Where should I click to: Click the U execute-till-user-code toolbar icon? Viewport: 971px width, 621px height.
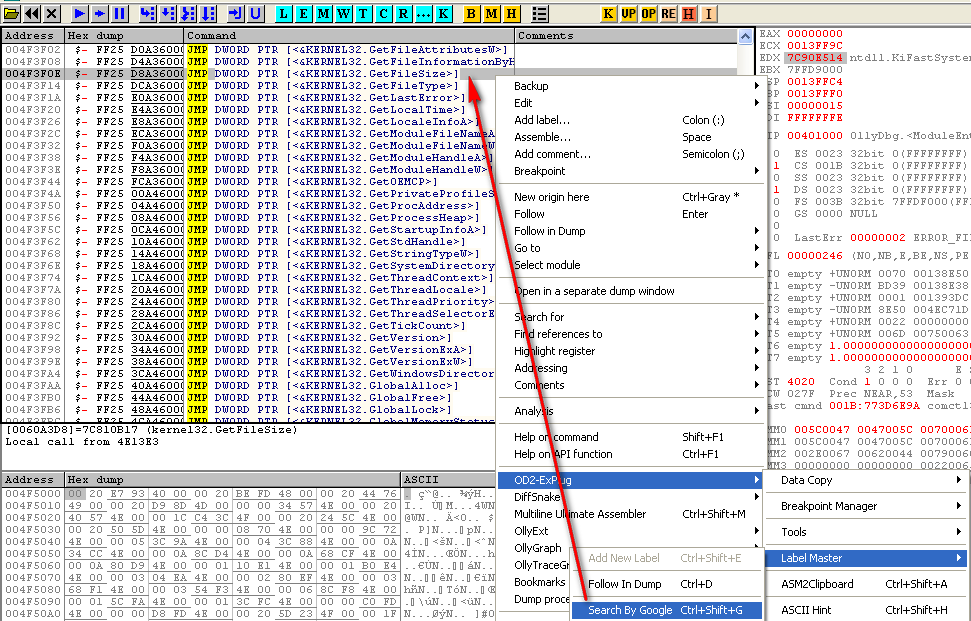coord(255,13)
